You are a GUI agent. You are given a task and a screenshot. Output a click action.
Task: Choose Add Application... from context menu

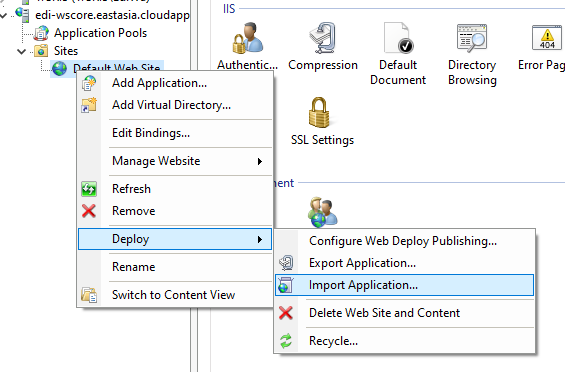click(175, 83)
